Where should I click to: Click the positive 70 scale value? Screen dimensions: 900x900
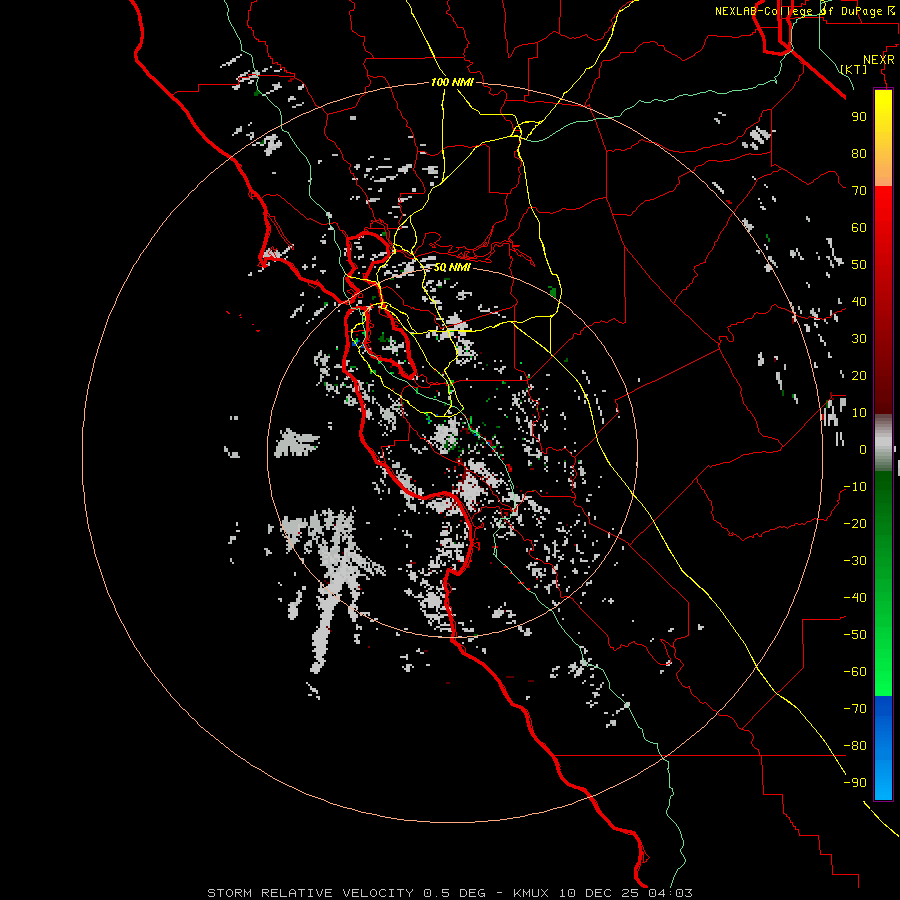[859, 191]
